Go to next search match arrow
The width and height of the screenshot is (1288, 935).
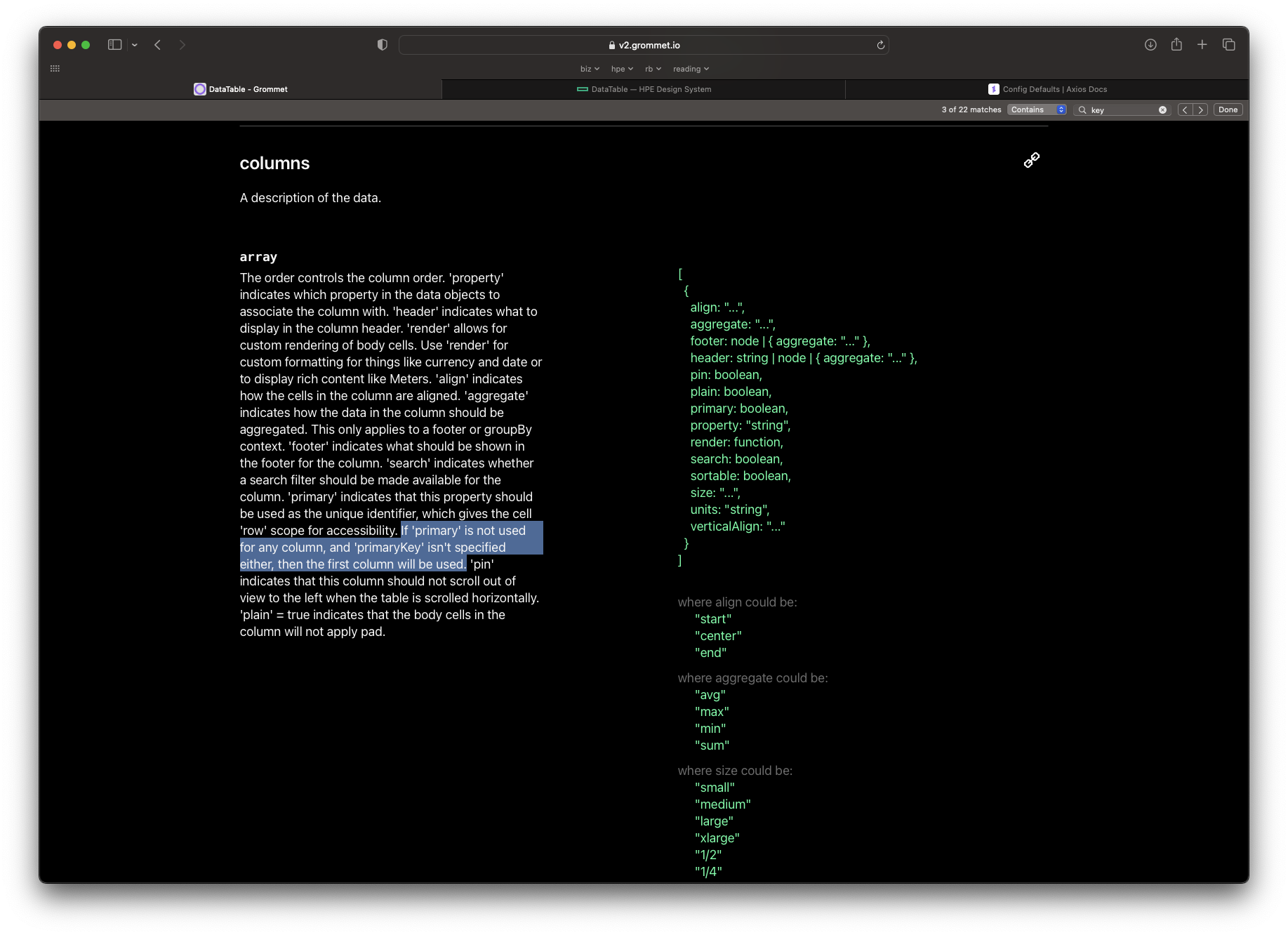click(x=1200, y=110)
